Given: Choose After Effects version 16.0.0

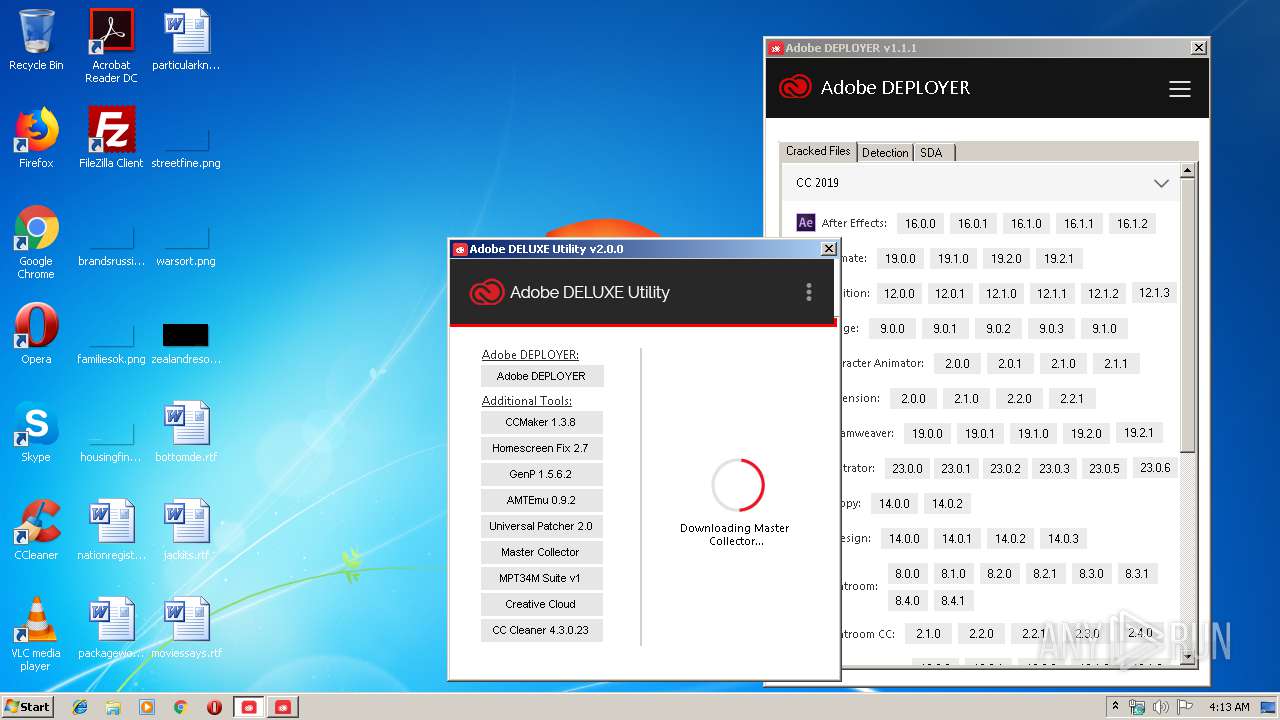Looking at the screenshot, I should (x=920, y=223).
